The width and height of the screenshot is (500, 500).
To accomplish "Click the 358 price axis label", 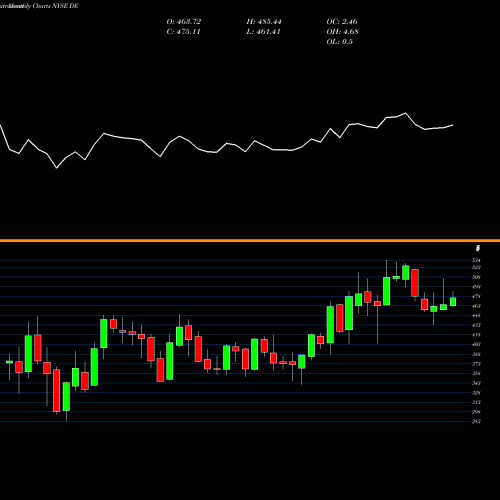I will tap(476, 374).
